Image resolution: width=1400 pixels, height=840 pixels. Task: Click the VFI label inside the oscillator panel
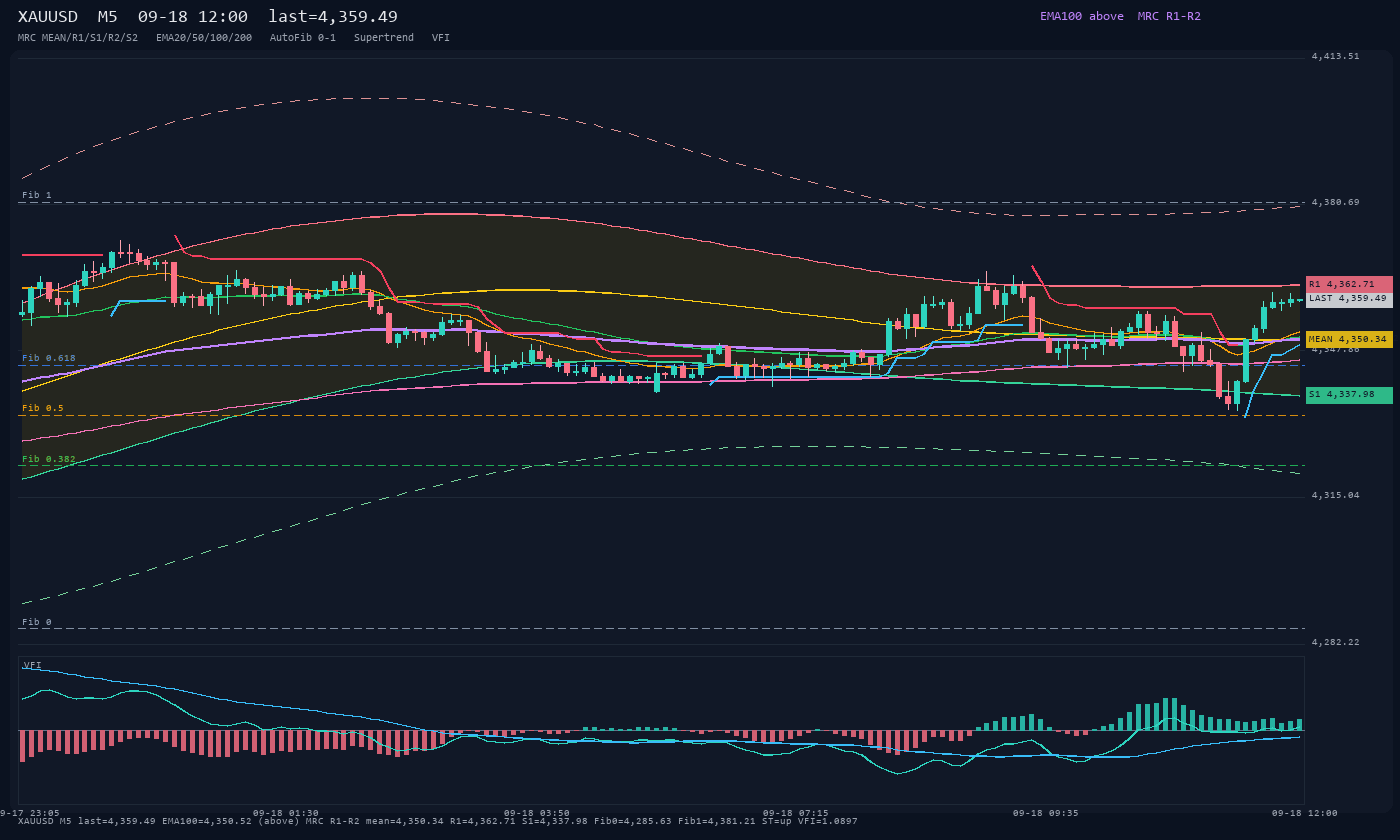tap(33, 665)
